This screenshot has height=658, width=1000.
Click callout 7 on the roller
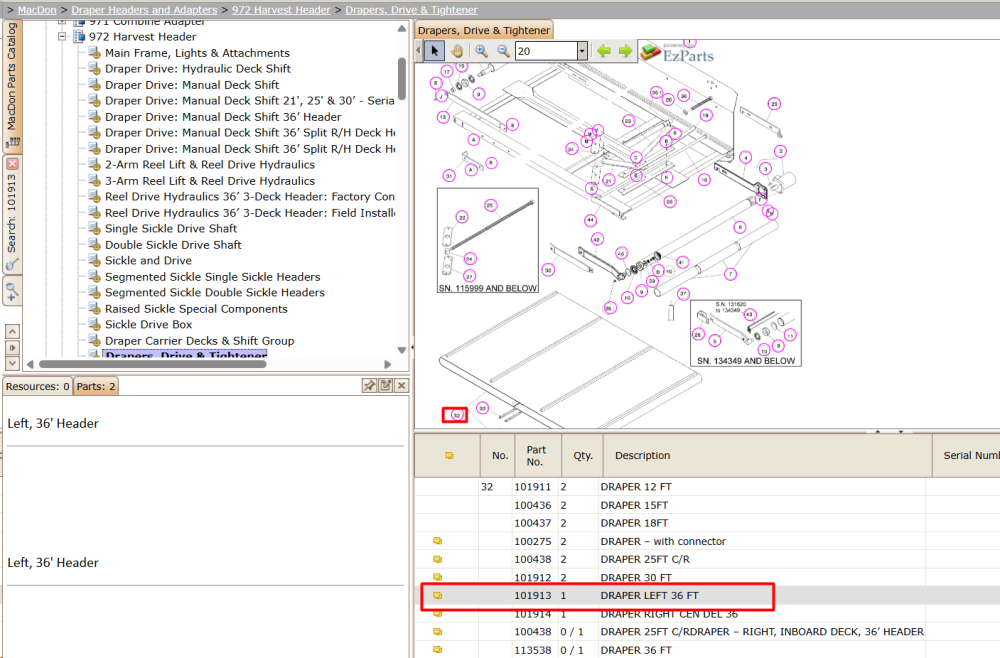coord(730,274)
